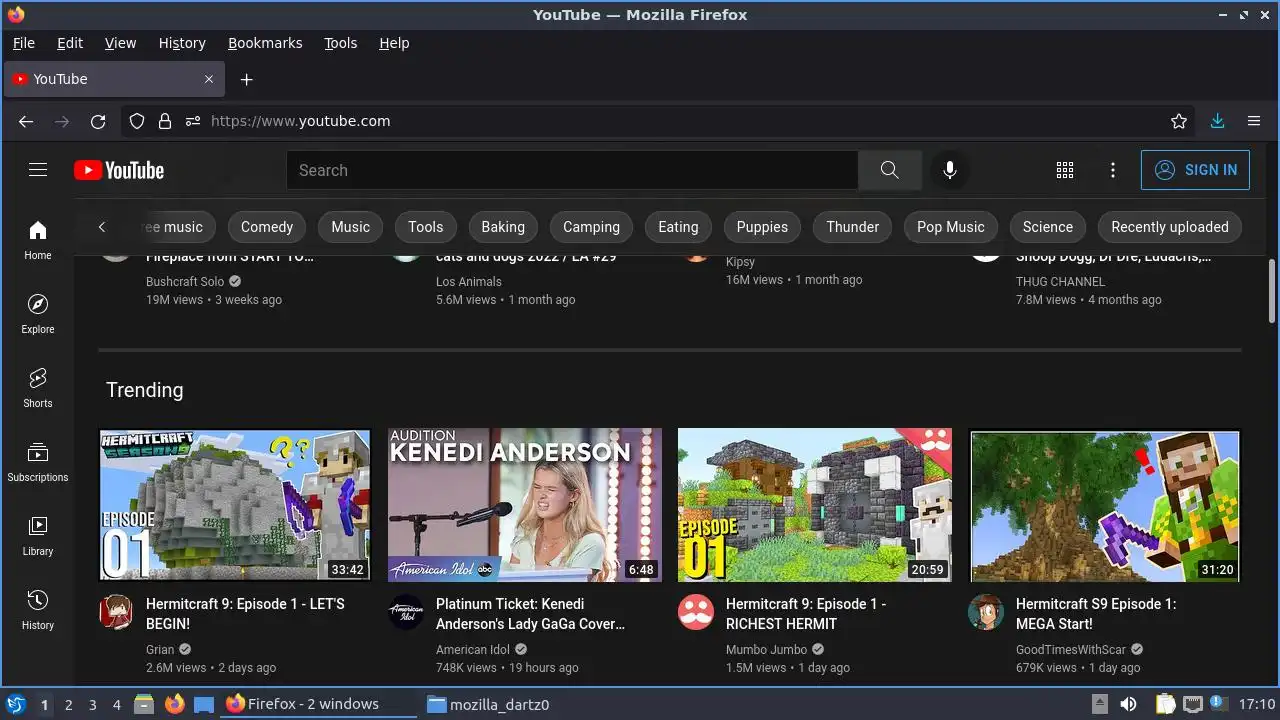
Task: Filter by the Eating chip
Action: point(678,227)
